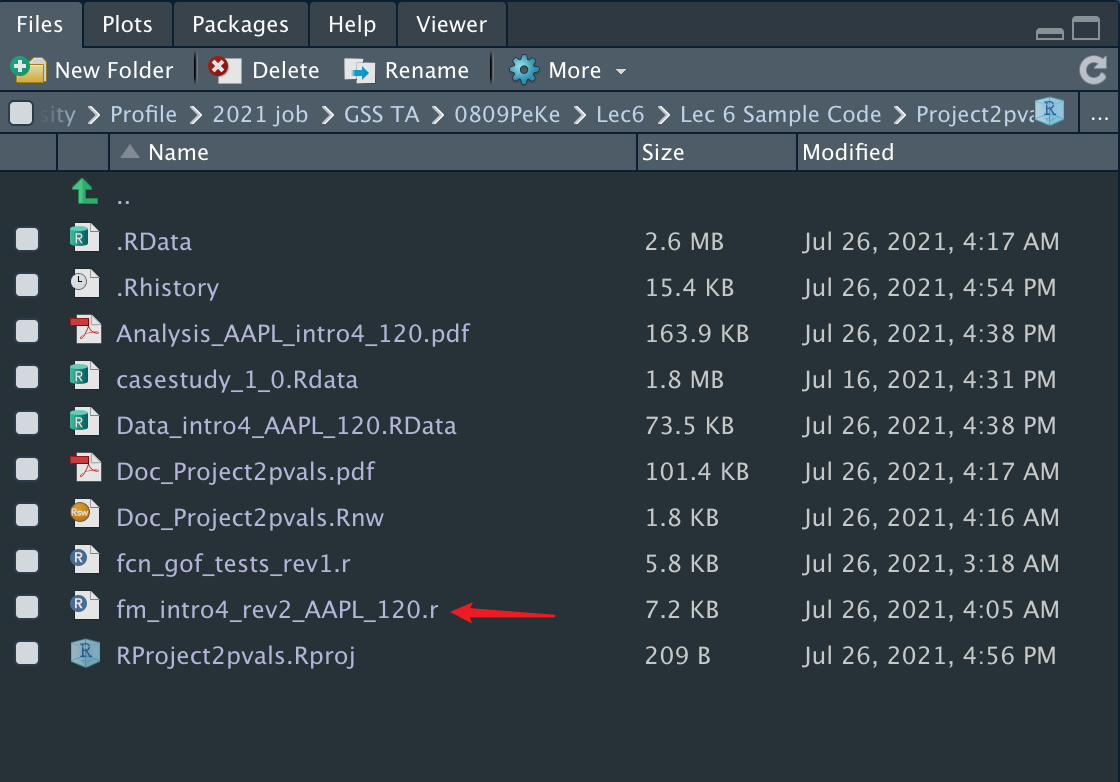Click the R project icon in breadcrumb
This screenshot has width=1120, height=782.
1049,112
